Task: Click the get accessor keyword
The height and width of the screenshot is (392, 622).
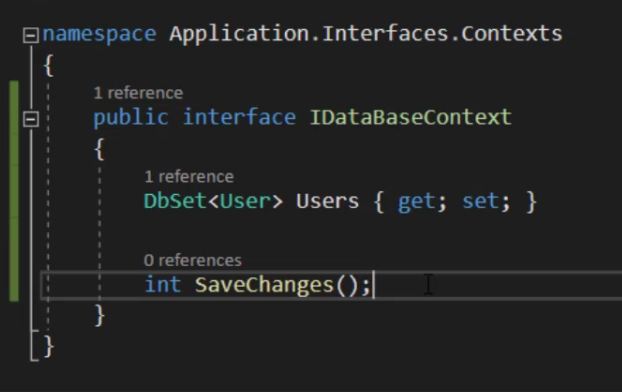Action: [x=417, y=202]
